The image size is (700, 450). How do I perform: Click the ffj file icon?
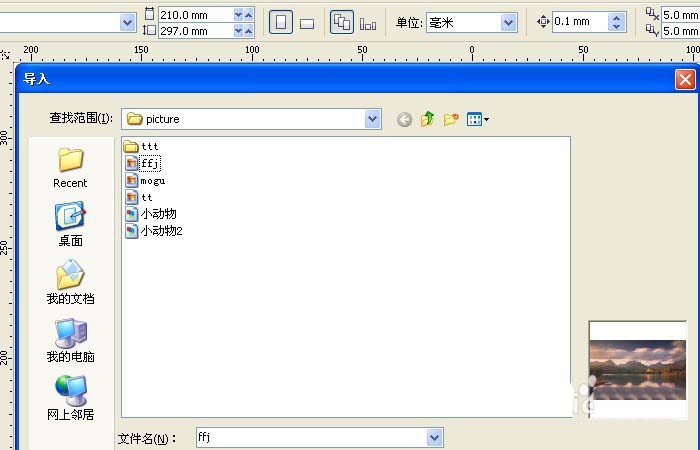tap(131, 163)
